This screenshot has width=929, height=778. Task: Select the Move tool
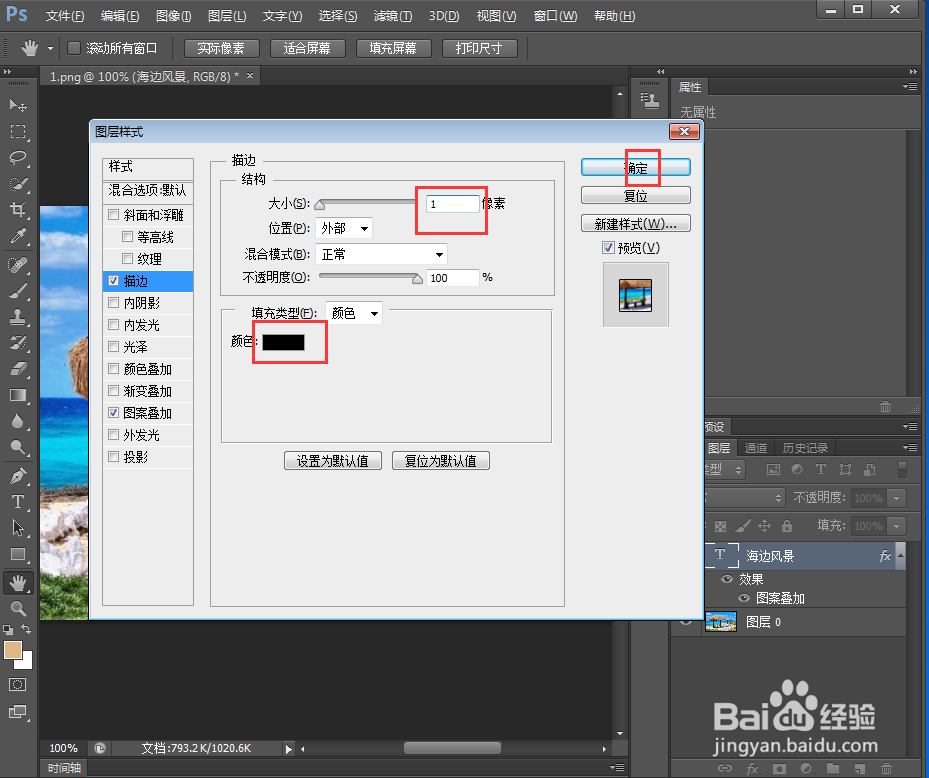(18, 104)
